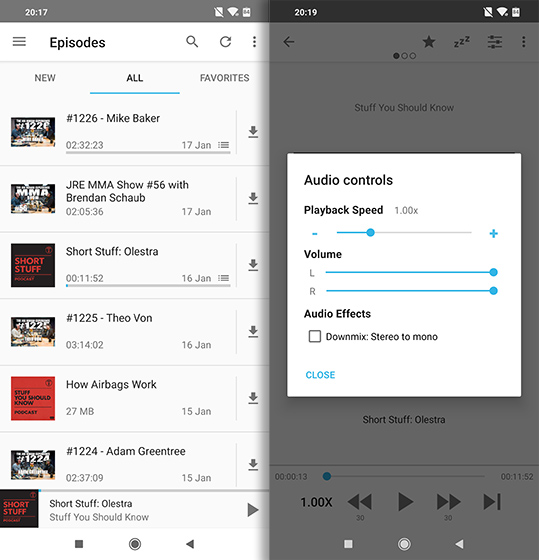Tap queue icon on Mike Baker row
Image resolution: width=539 pixels, height=560 pixels.
click(224, 145)
